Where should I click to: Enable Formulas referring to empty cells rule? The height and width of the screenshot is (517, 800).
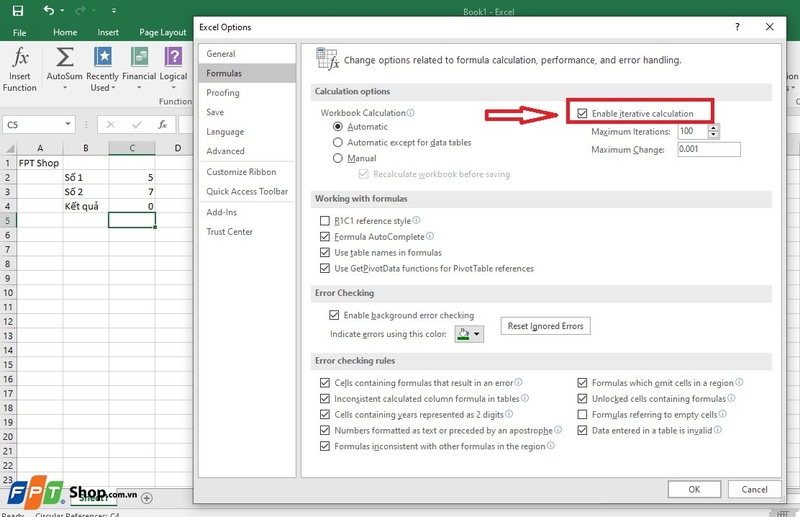[x=582, y=414]
